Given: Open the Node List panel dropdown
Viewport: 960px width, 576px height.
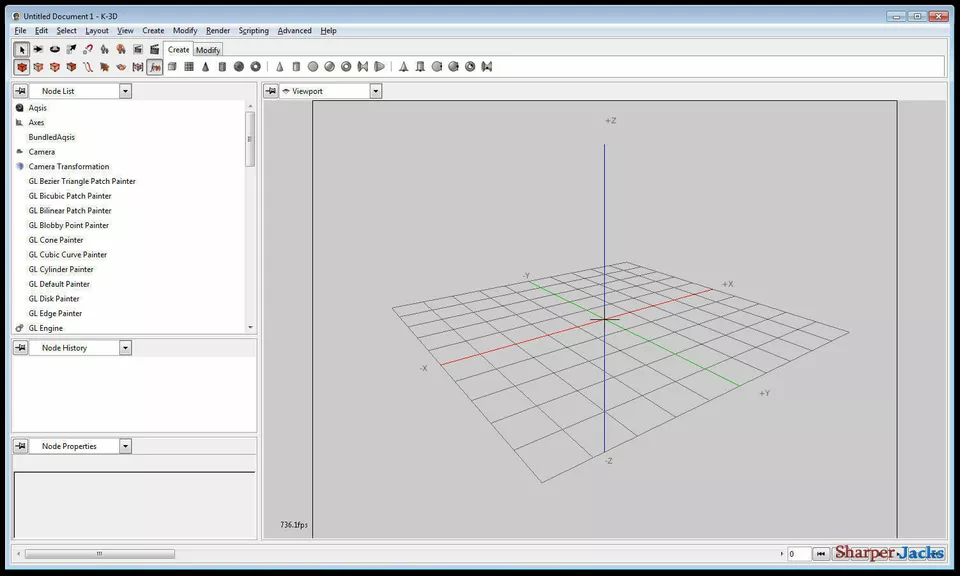Looking at the screenshot, I should (x=126, y=91).
